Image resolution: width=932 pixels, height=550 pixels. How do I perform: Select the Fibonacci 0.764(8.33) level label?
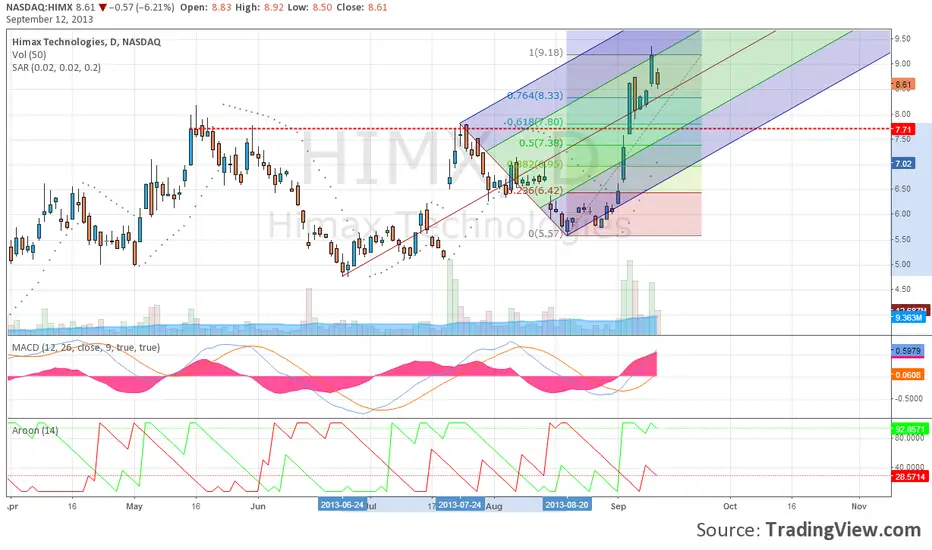pyautogui.click(x=535, y=96)
